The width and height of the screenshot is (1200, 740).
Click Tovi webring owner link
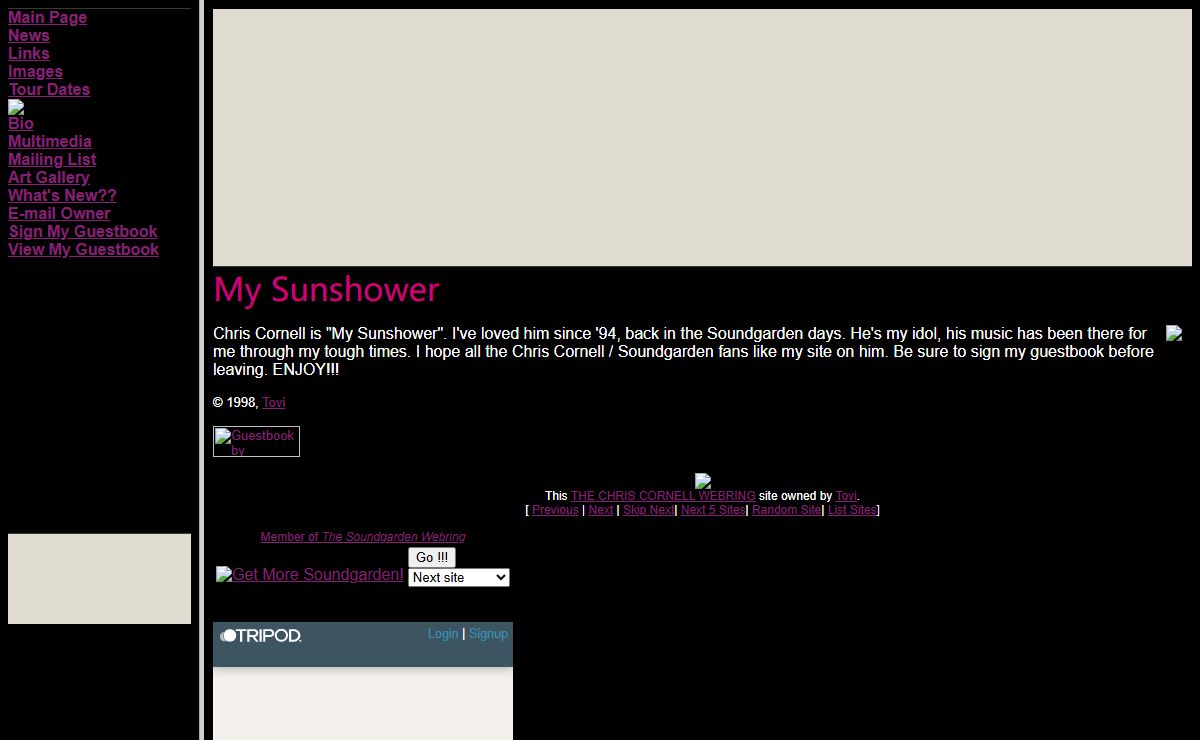[846, 496]
